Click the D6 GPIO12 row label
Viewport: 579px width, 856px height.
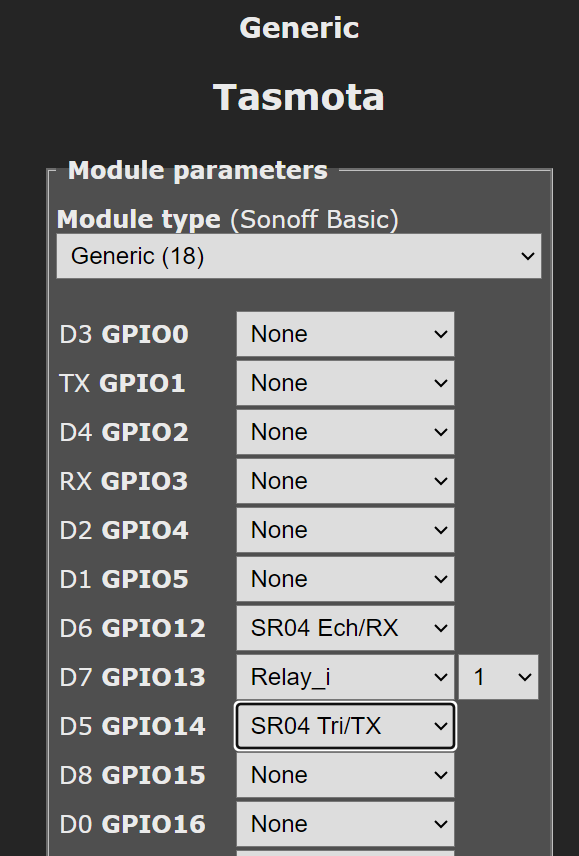[132, 628]
